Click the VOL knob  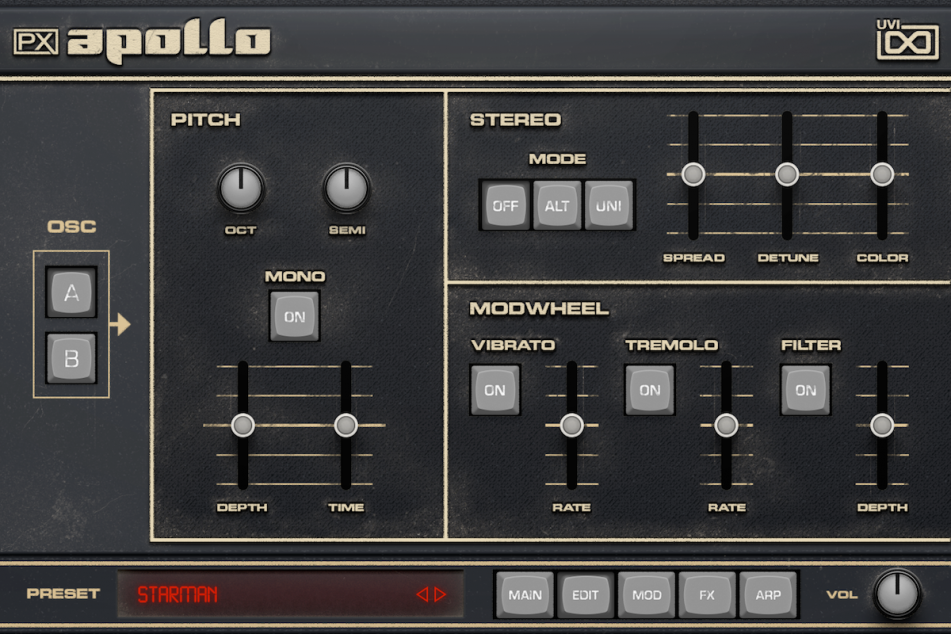(899, 594)
